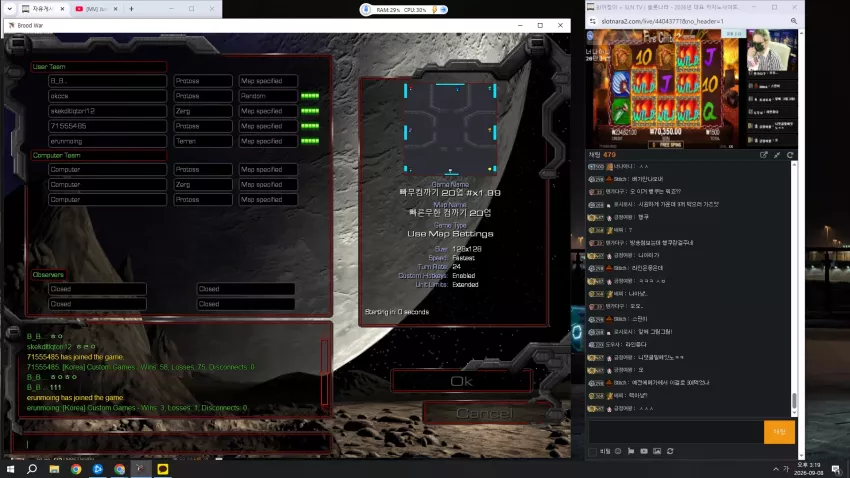Click the stream chat scrollbar thumb

coord(794,401)
